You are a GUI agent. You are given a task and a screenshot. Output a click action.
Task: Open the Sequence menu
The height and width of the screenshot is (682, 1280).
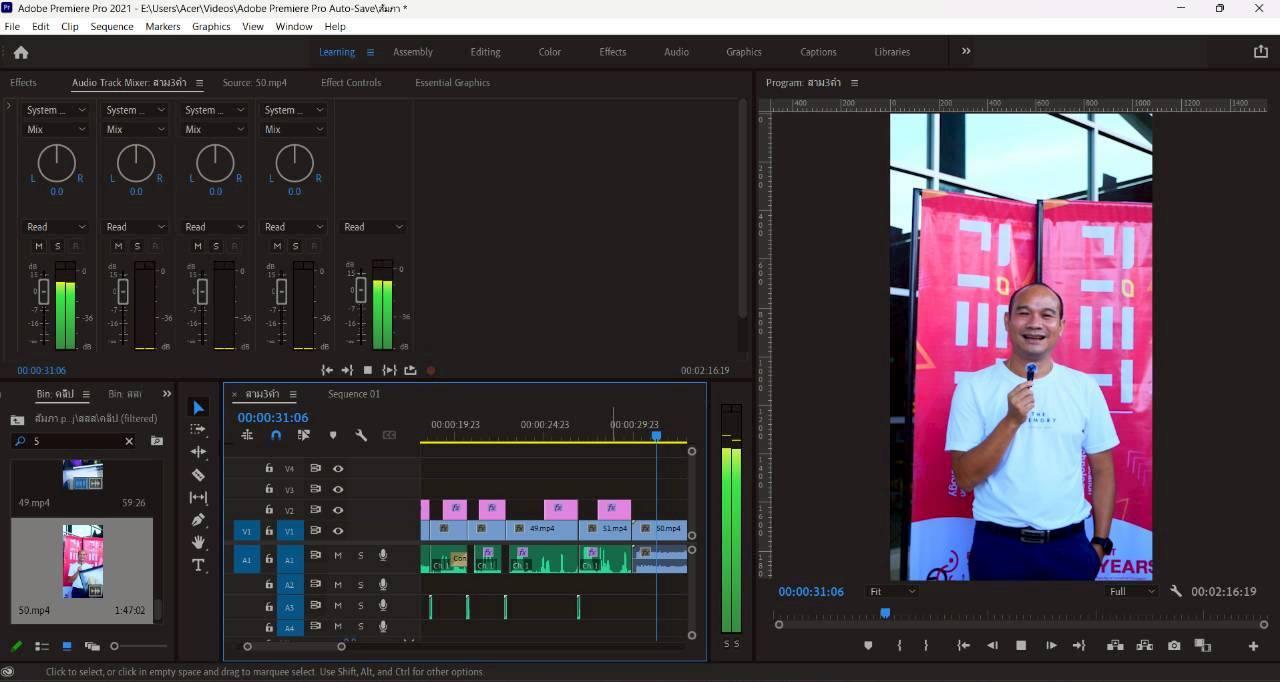point(111,26)
